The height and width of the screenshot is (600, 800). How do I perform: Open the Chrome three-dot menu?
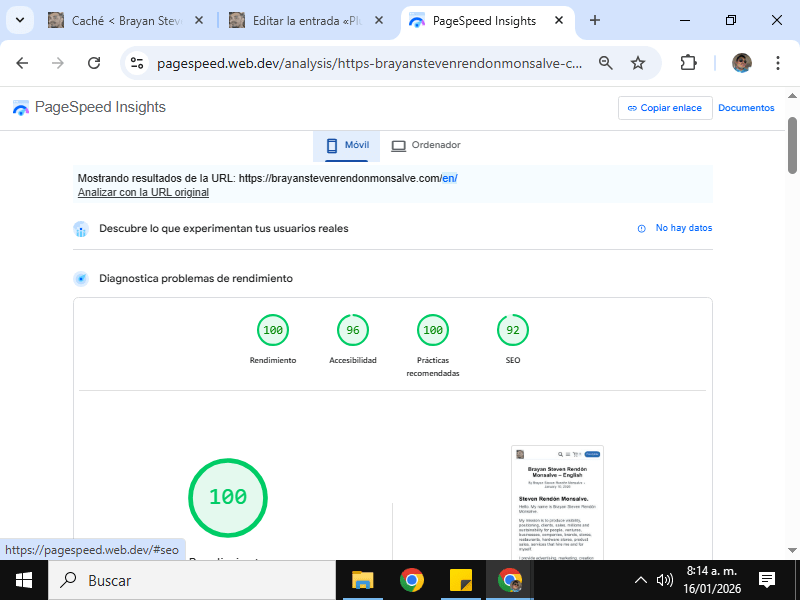(778, 63)
